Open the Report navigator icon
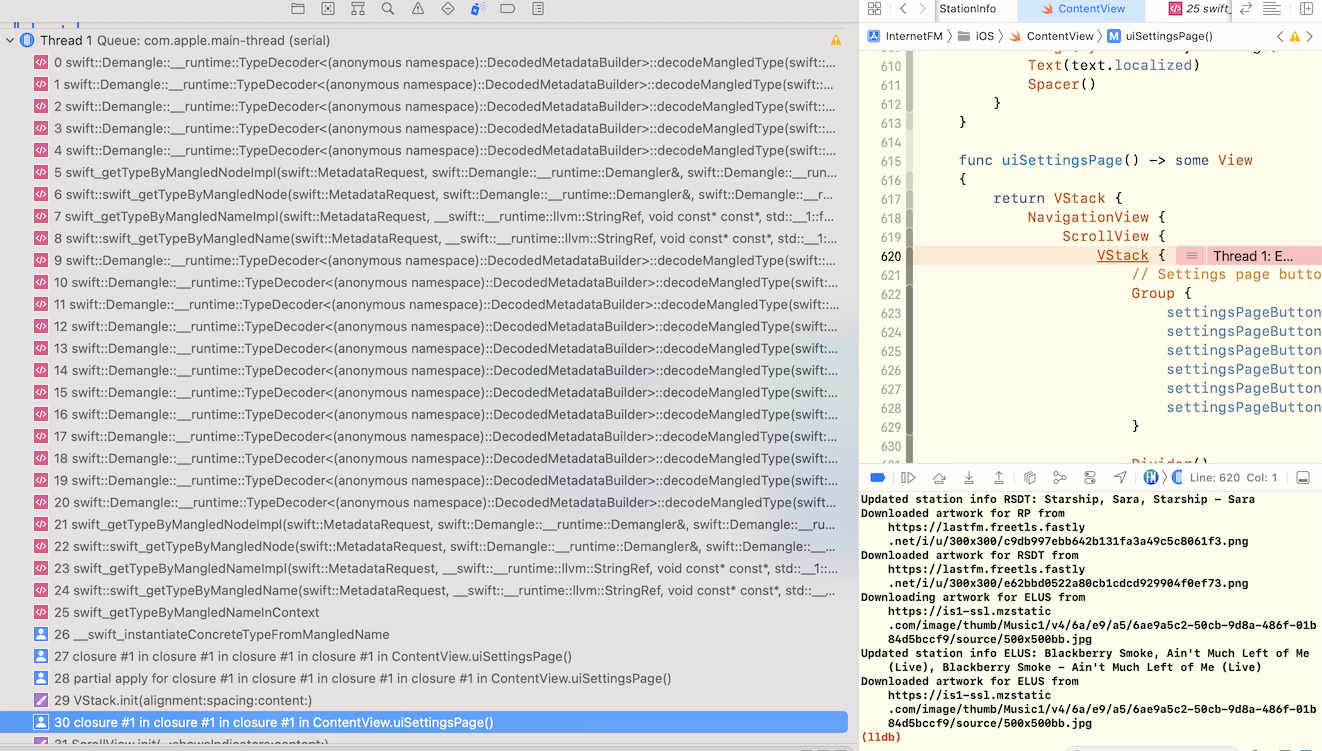Screen dimensions: 1322x751 tap(538, 9)
